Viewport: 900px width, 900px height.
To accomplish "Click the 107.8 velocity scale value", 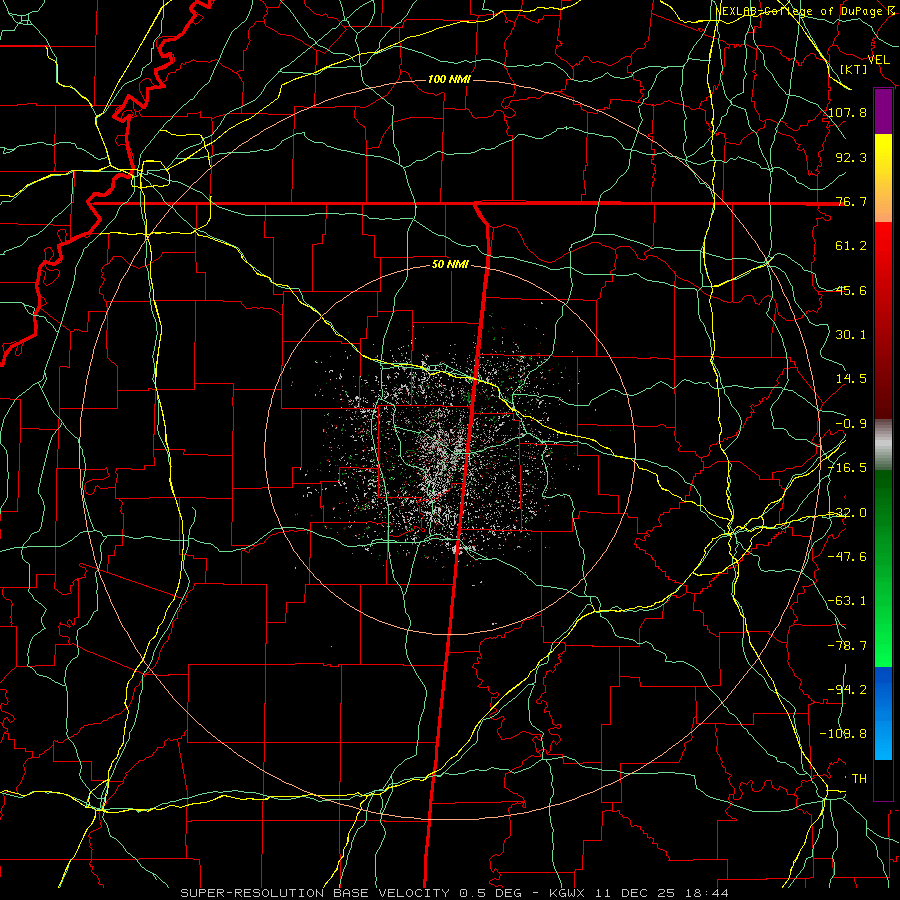I will (848, 112).
